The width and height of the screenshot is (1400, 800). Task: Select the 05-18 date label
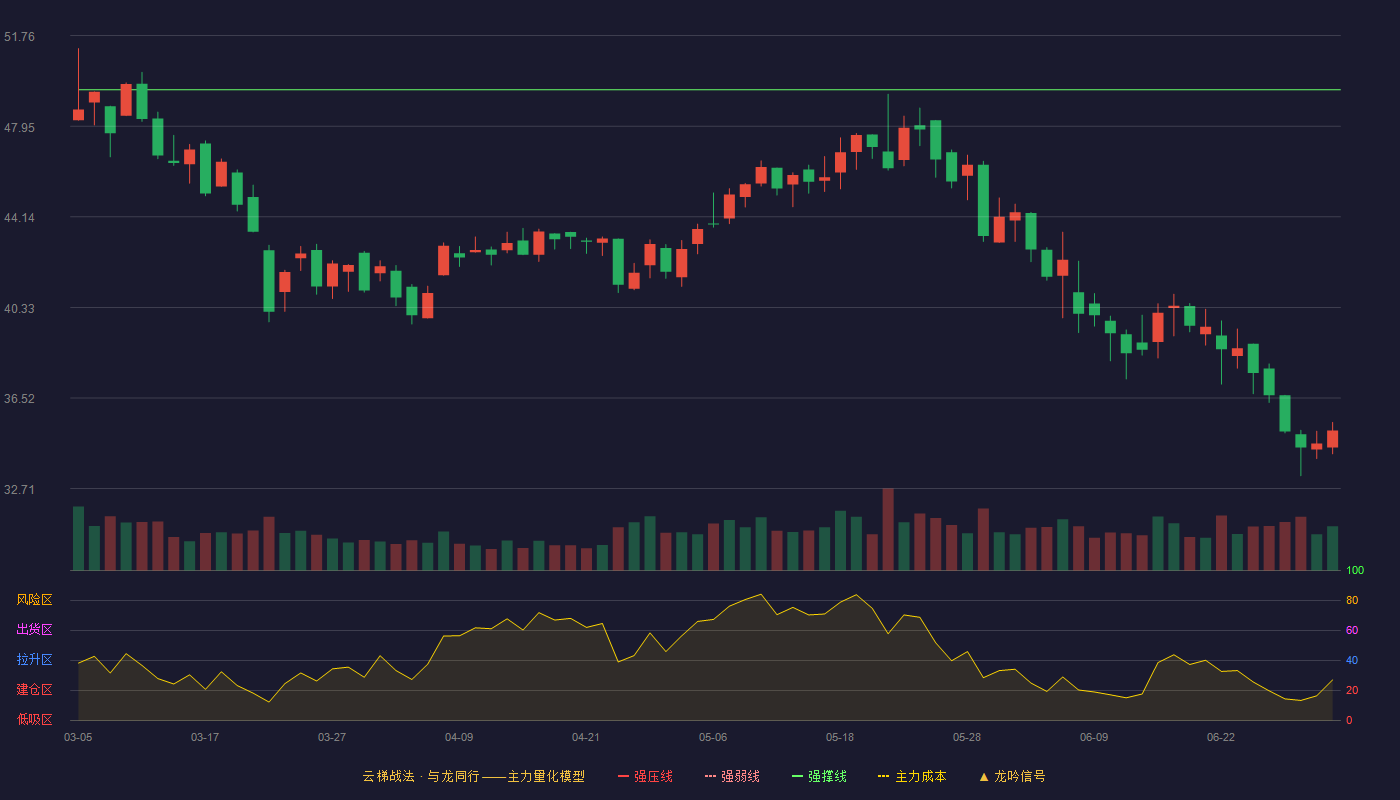click(840, 737)
